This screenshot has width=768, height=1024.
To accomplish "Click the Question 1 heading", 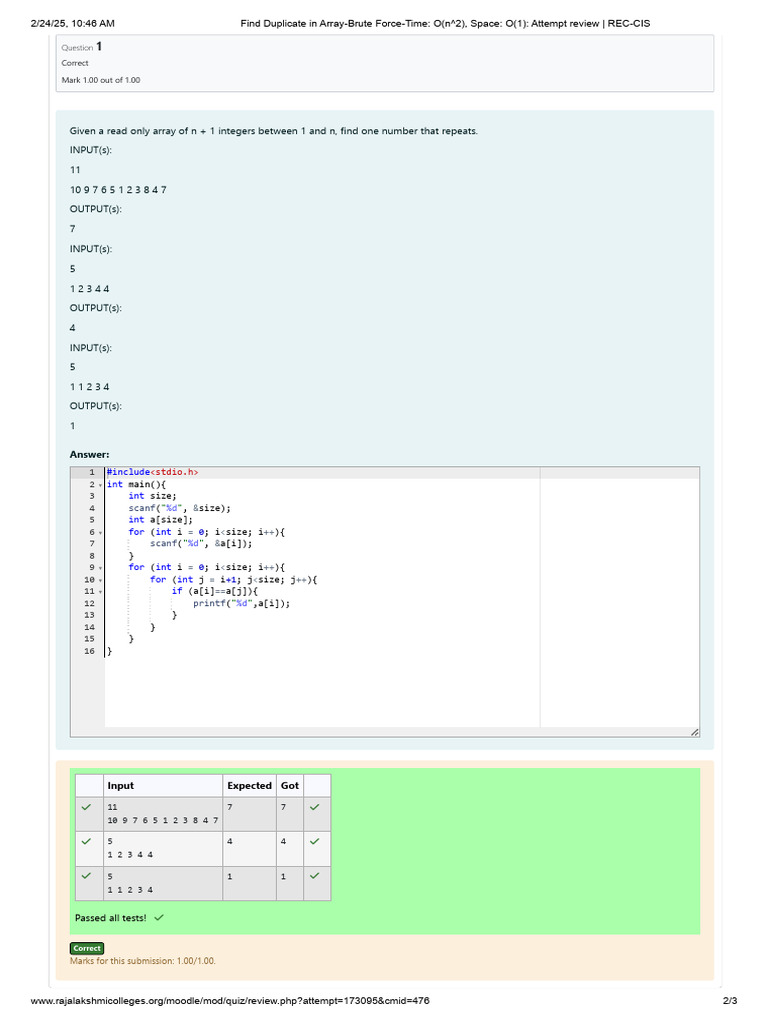I will pos(81,47).
